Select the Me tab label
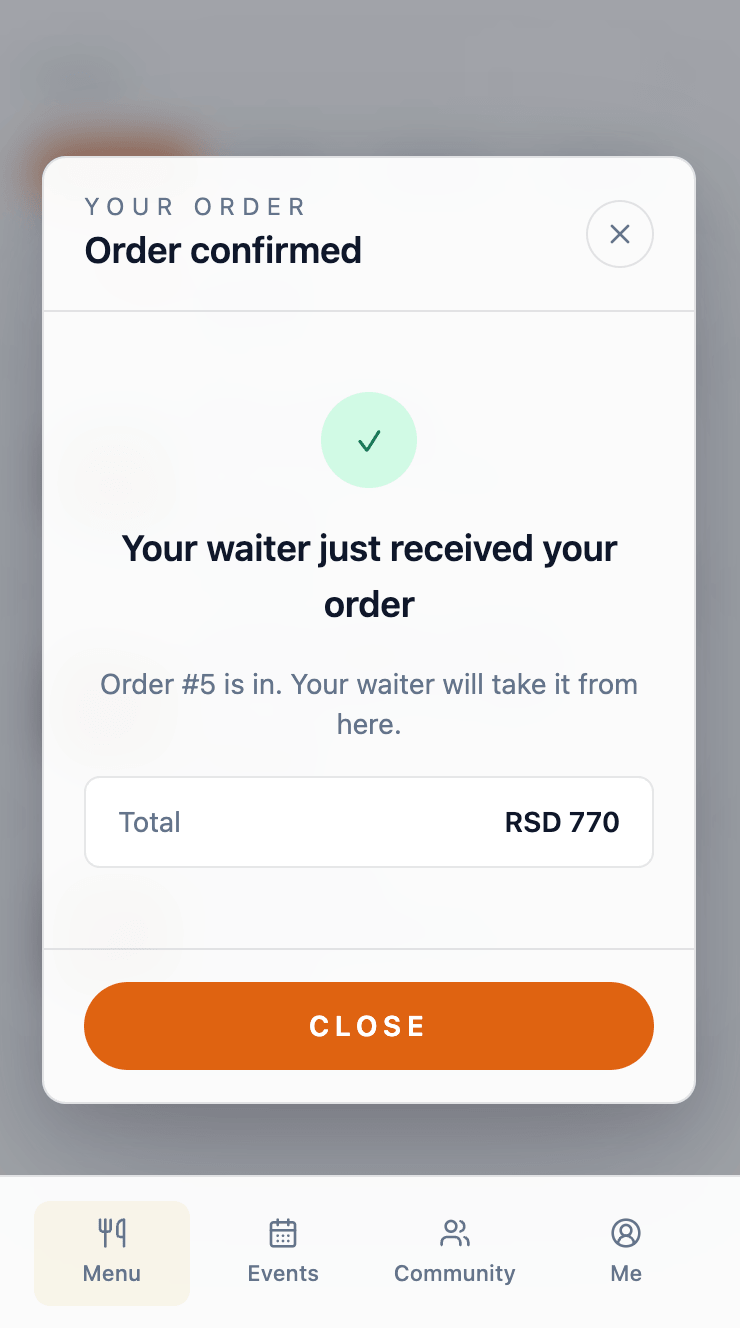Viewport: 740px width, 1328px height. pyautogui.click(x=626, y=1274)
